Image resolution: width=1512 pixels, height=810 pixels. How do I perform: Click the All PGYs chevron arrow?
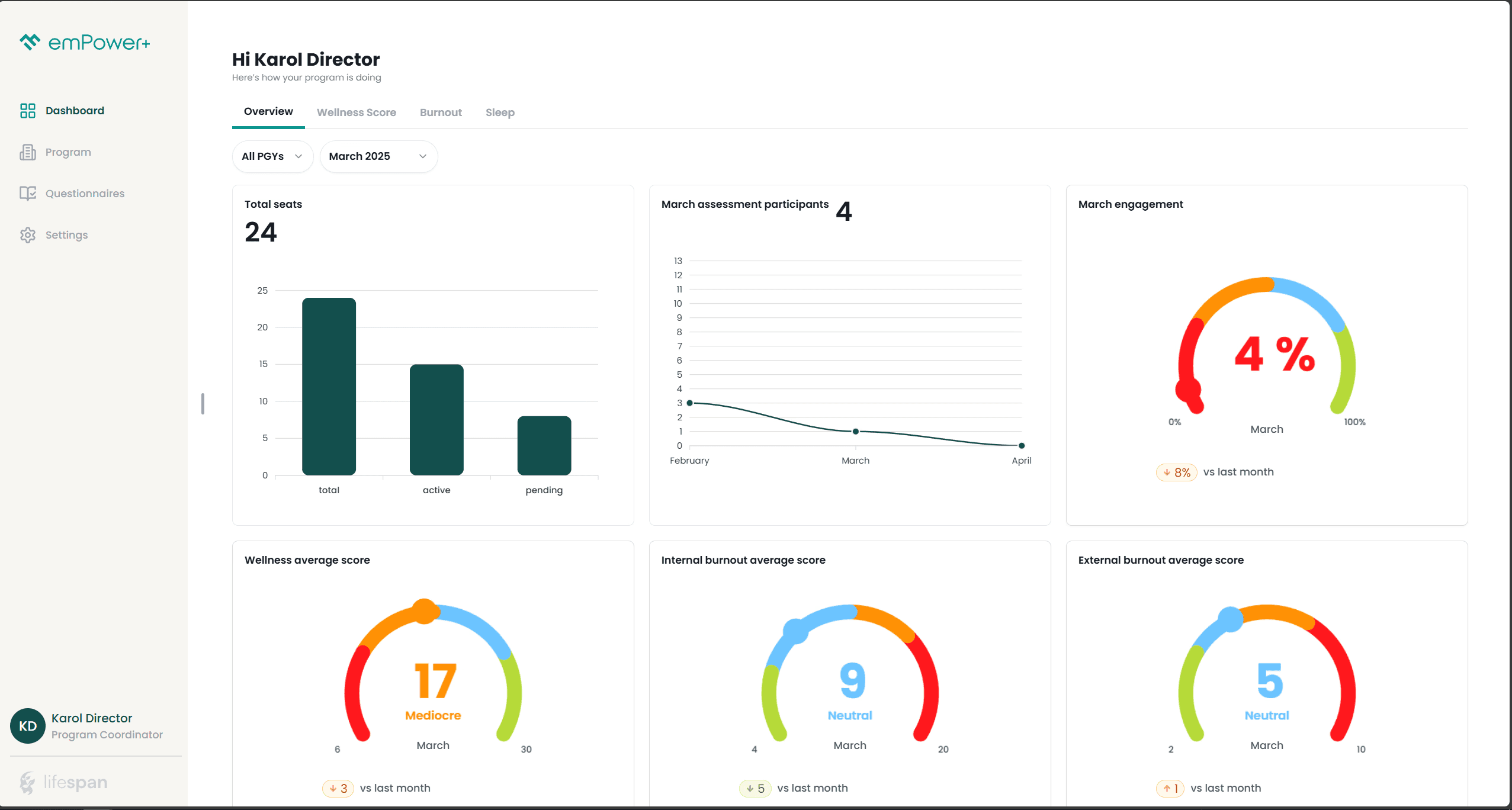(298, 156)
